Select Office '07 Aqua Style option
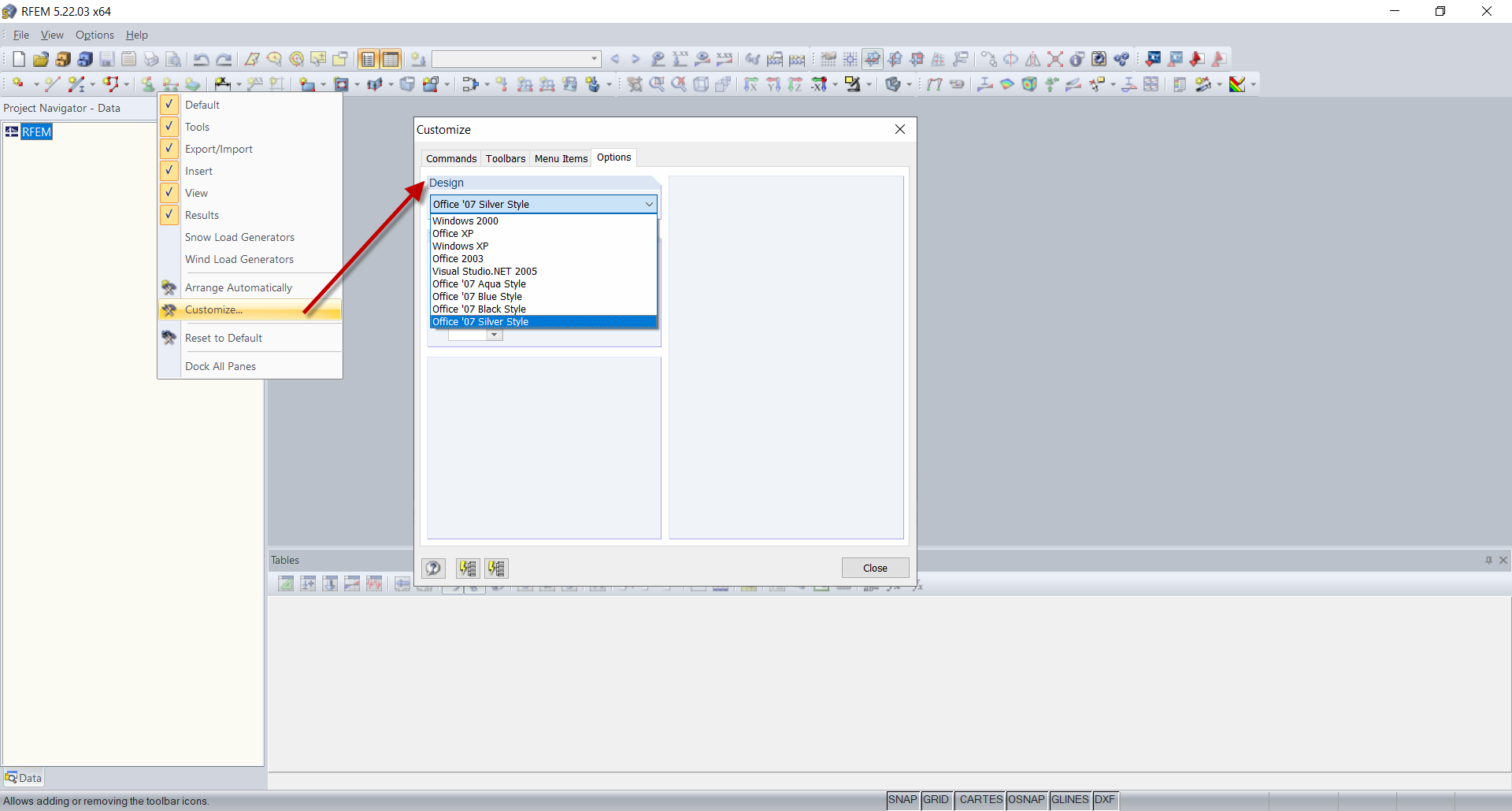Screen dimensions: 1512x811 pyautogui.click(x=543, y=283)
